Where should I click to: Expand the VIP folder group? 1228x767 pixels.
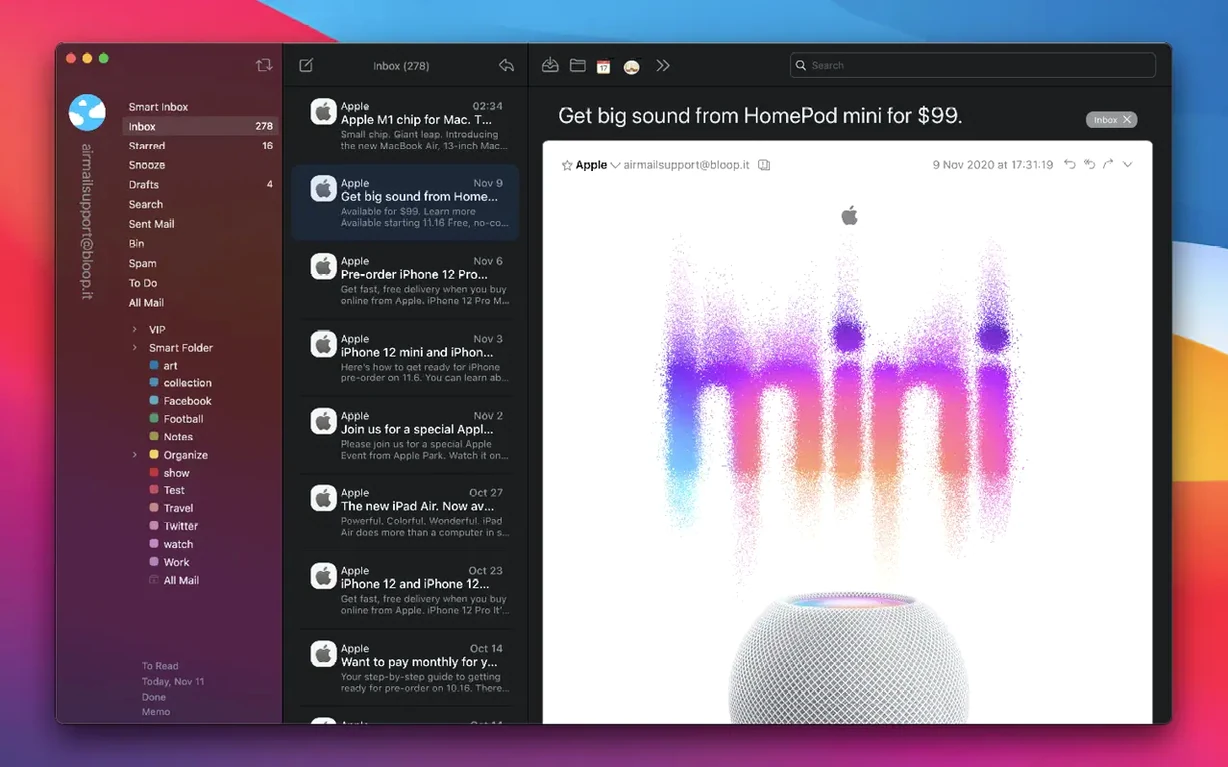tap(135, 329)
